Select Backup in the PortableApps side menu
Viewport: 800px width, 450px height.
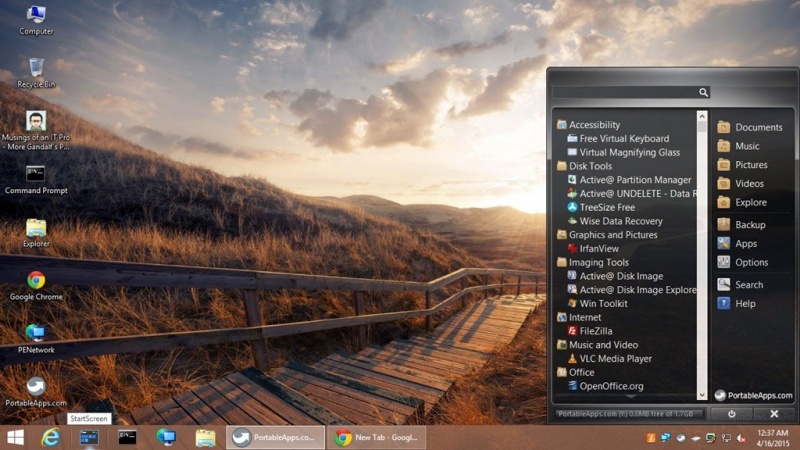click(749, 225)
